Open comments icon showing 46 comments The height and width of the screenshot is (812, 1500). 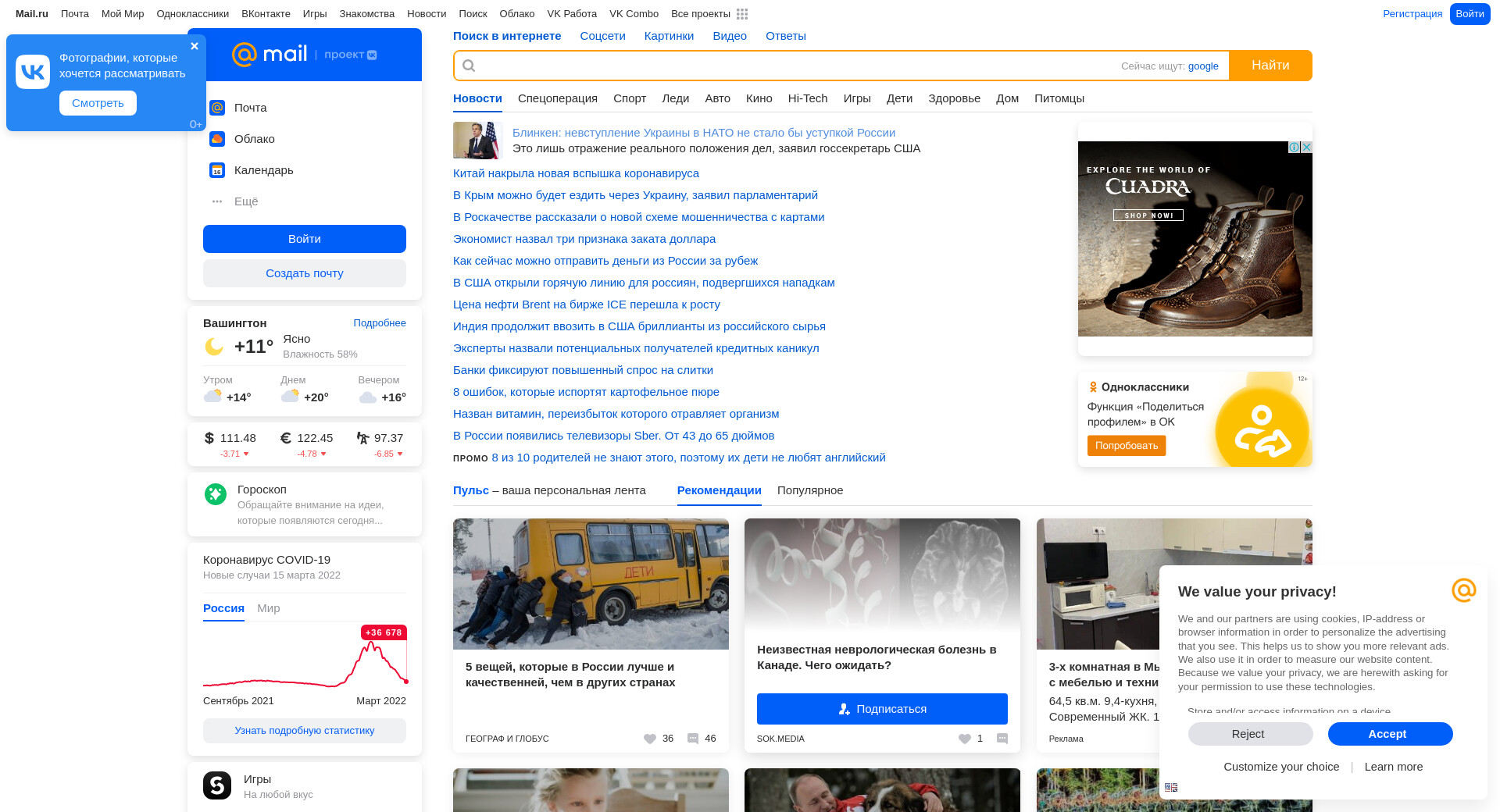coord(693,739)
